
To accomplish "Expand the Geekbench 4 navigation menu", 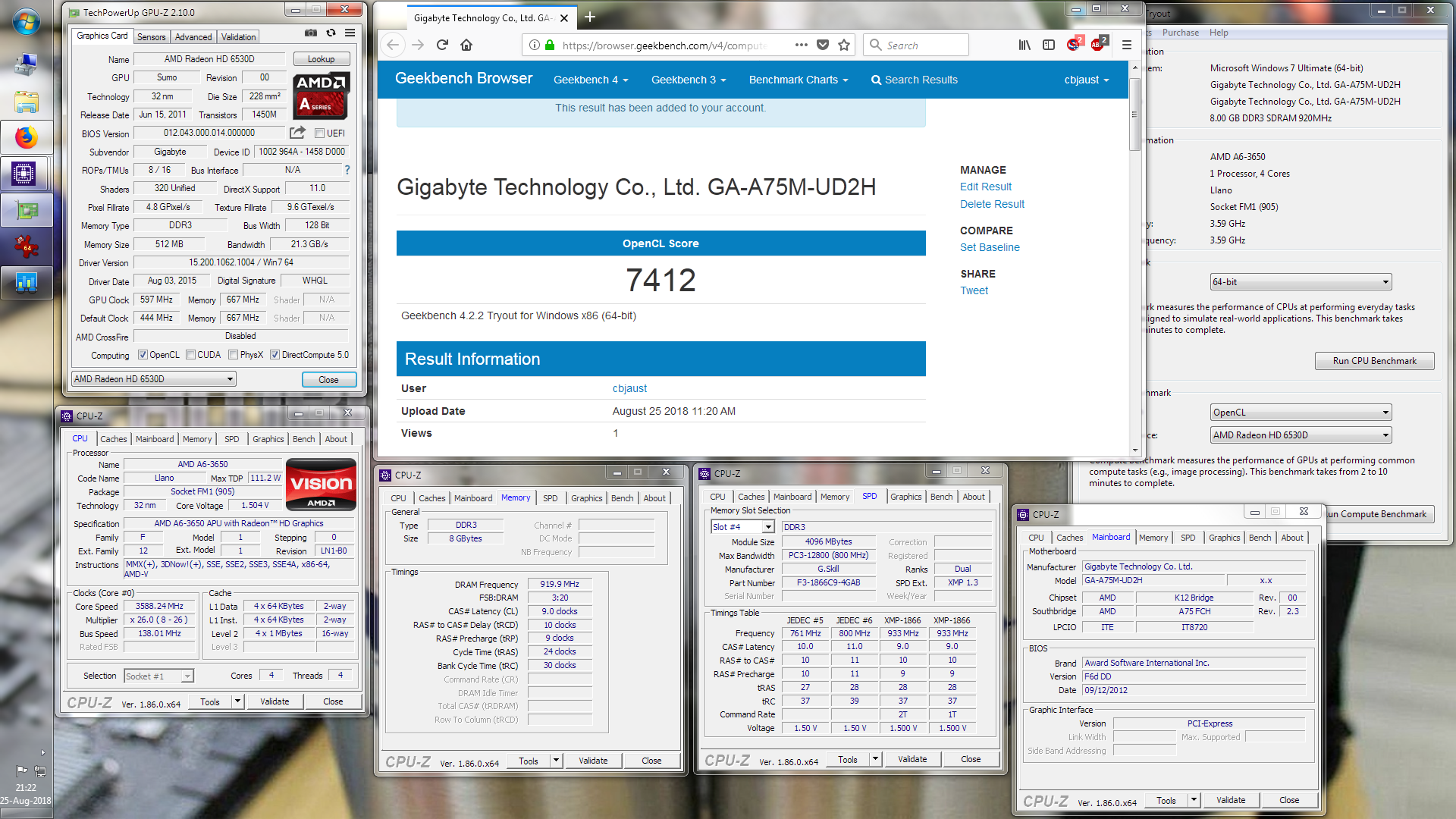I will (591, 80).
